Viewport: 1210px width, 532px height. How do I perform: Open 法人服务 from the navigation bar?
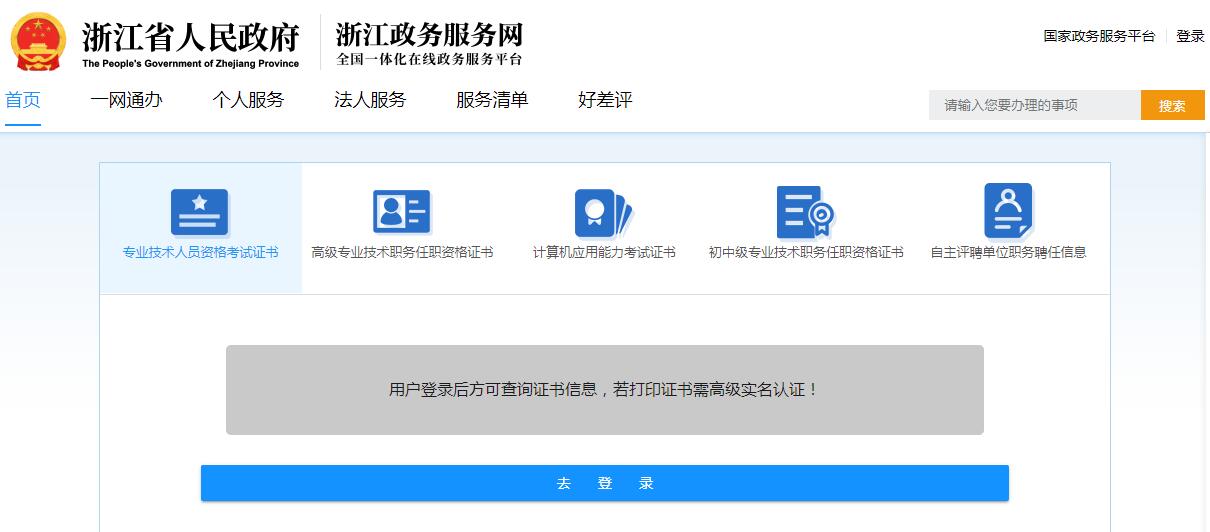(x=370, y=100)
